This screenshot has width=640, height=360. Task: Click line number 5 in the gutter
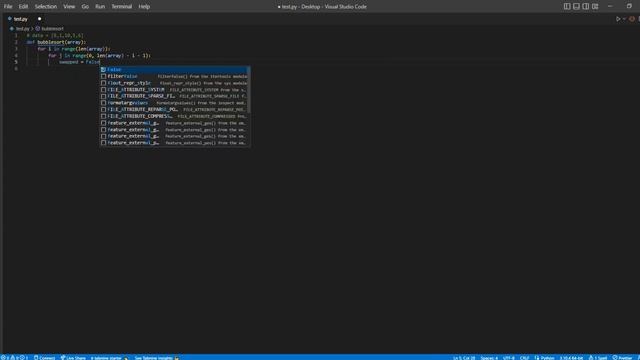[x=16, y=62]
